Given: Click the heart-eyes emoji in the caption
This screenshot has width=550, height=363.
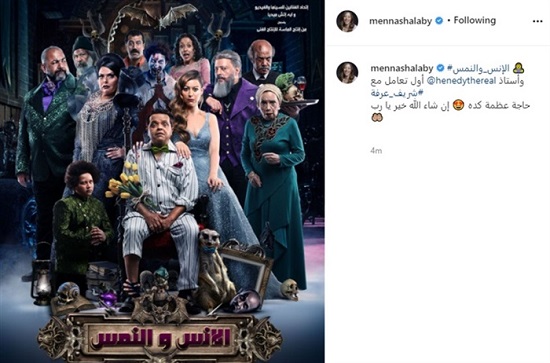Looking at the screenshot, I should [x=458, y=105].
